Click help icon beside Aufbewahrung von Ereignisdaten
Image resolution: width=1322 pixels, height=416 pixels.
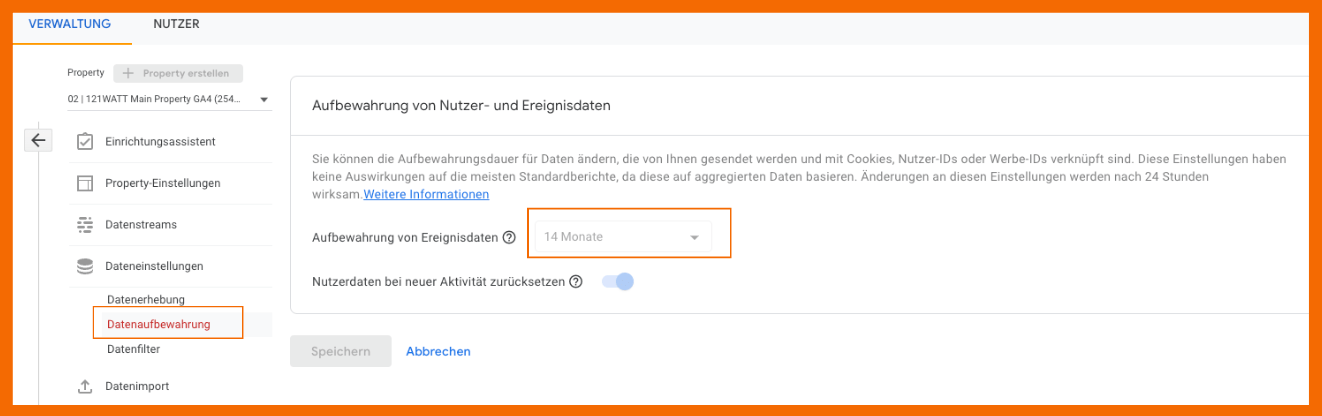point(509,238)
